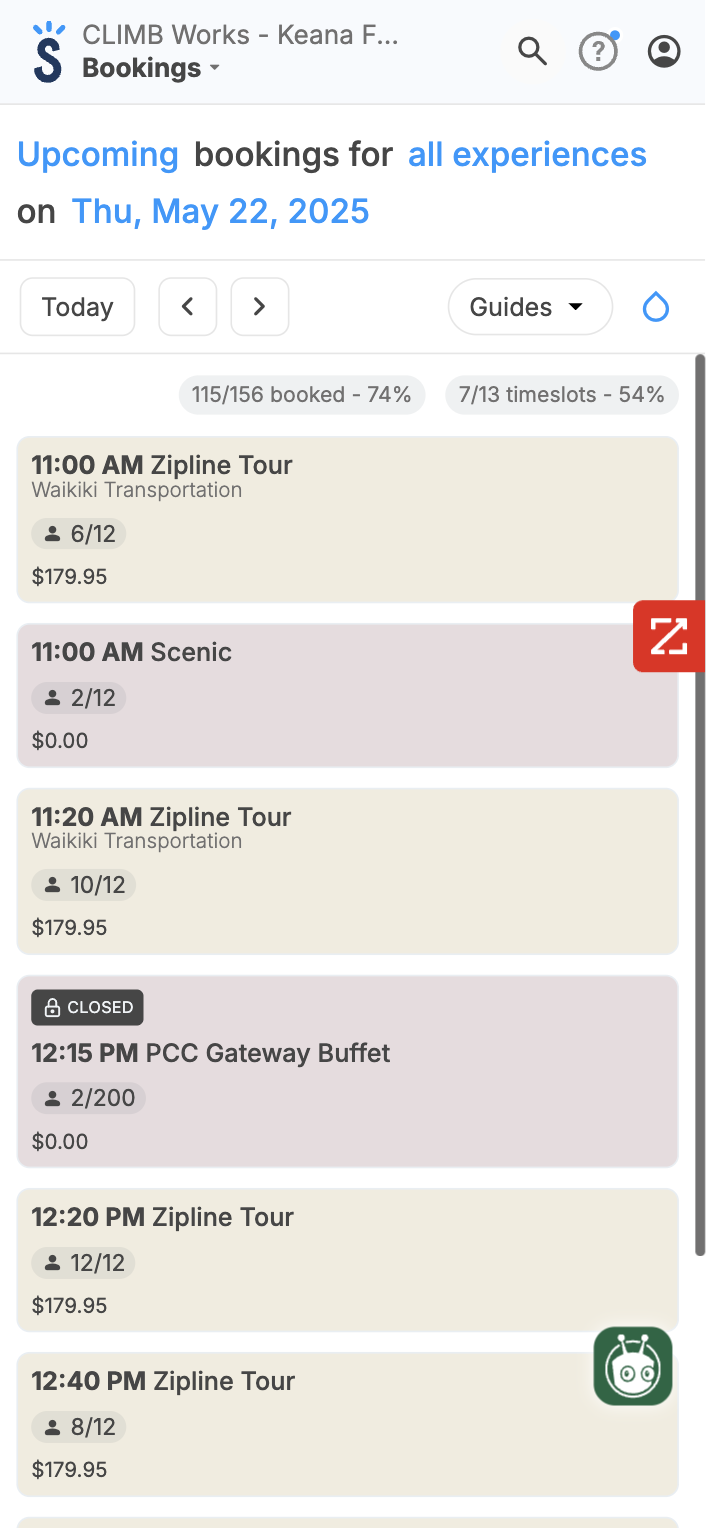Open the Guides dropdown
This screenshot has height=1528, width=706.
(x=529, y=307)
